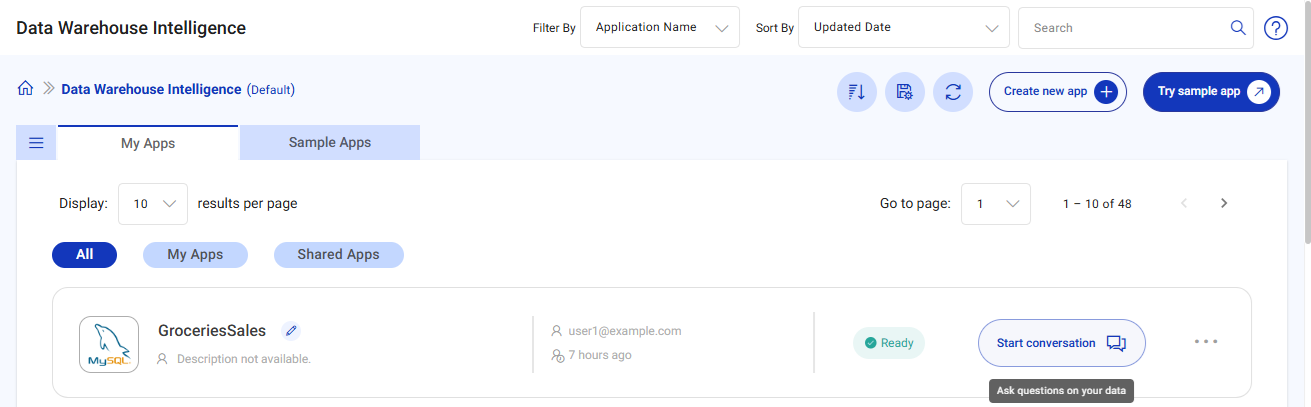The image size is (1311, 407).
Task: Change results per page dropdown
Action: pos(153,204)
